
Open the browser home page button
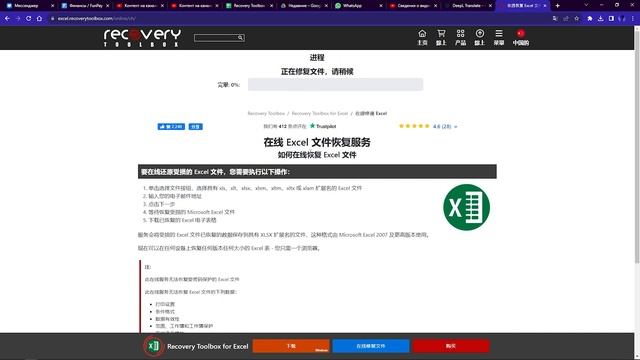click(39, 18)
